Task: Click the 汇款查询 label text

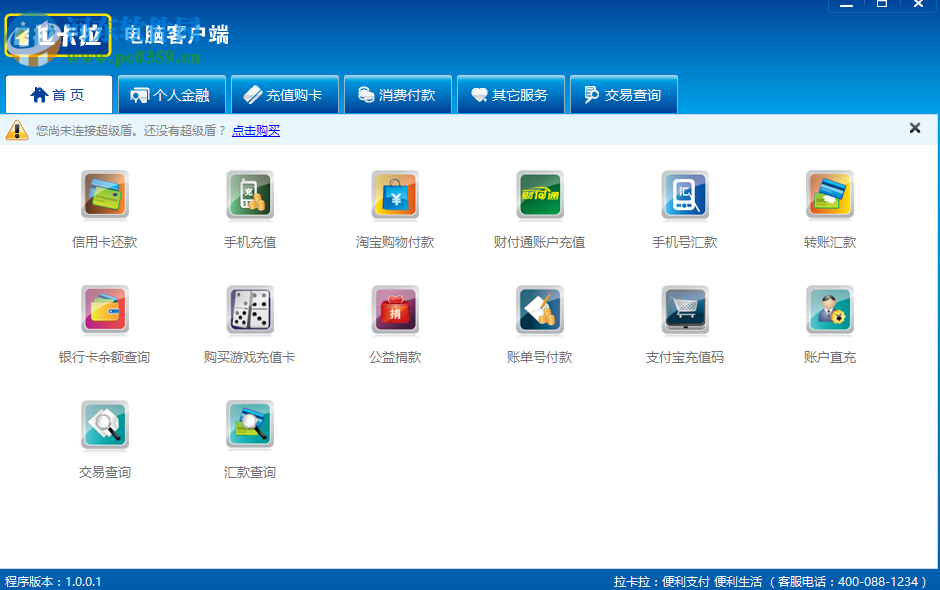Action: click(x=250, y=472)
